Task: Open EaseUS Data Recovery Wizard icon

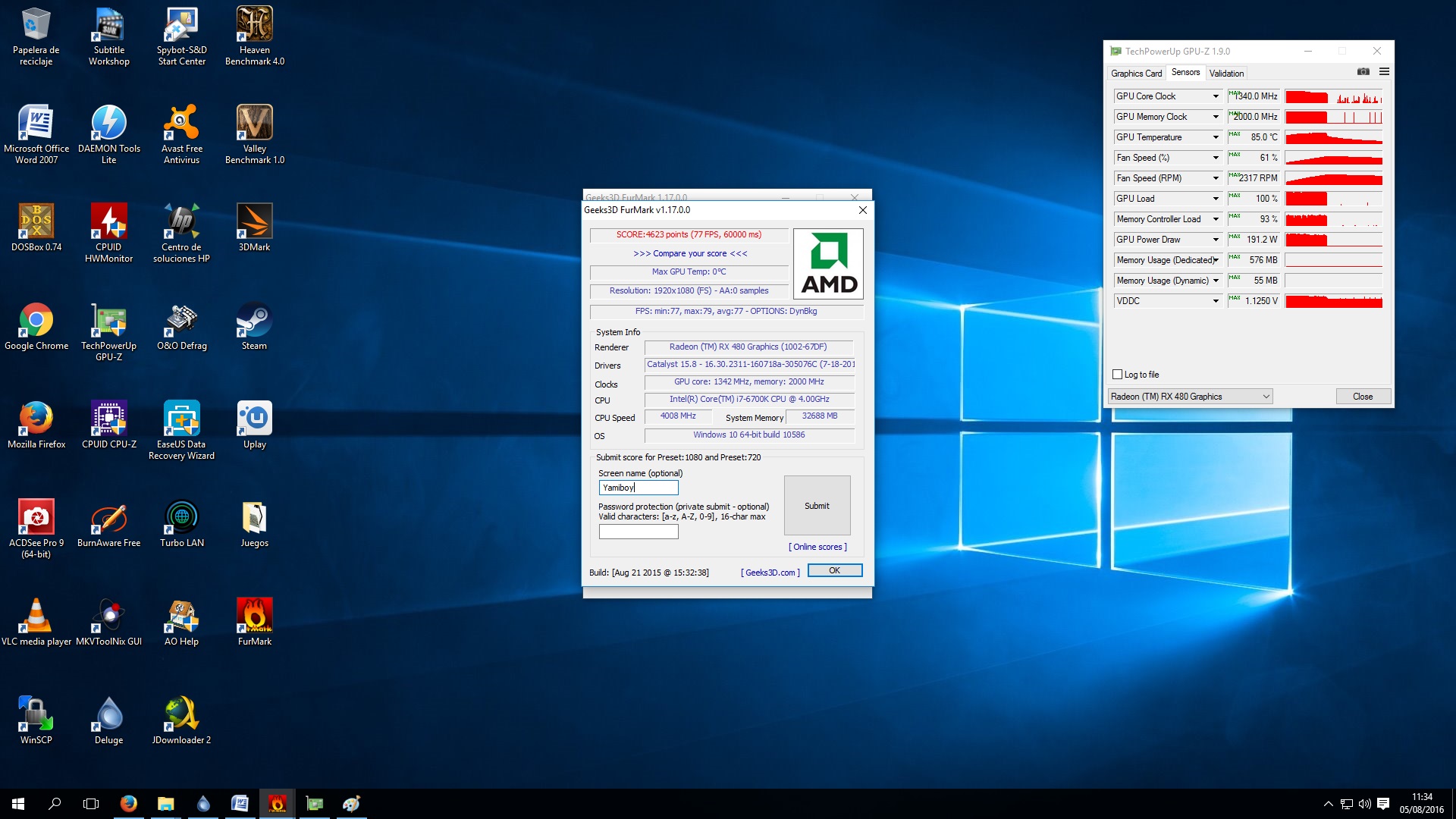Action: pyautogui.click(x=181, y=431)
